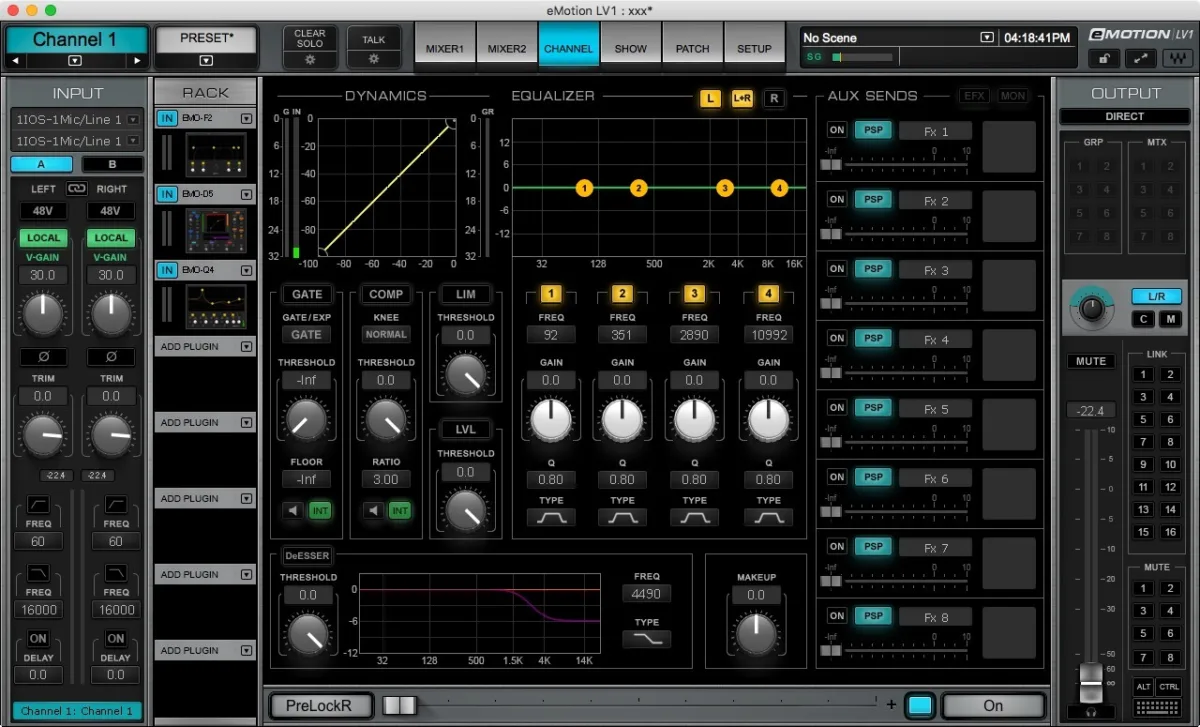Go to the SETUP tab
This screenshot has width=1200, height=727.
[754, 46]
